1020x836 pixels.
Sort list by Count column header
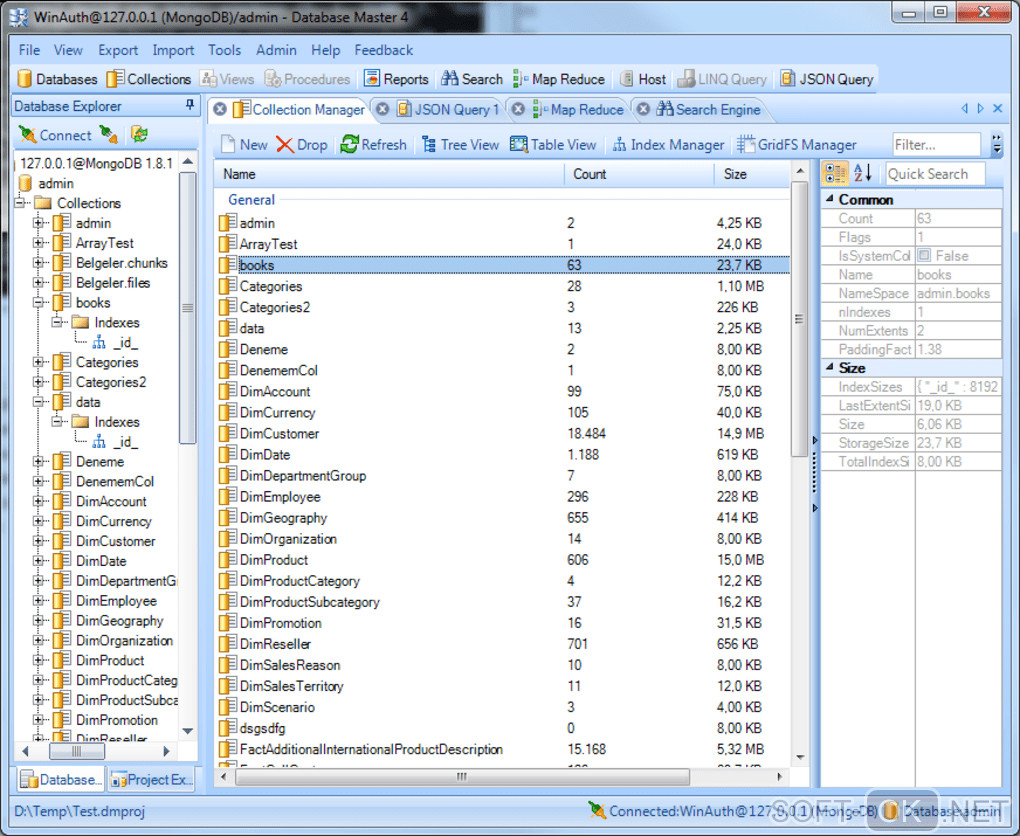tap(639, 174)
